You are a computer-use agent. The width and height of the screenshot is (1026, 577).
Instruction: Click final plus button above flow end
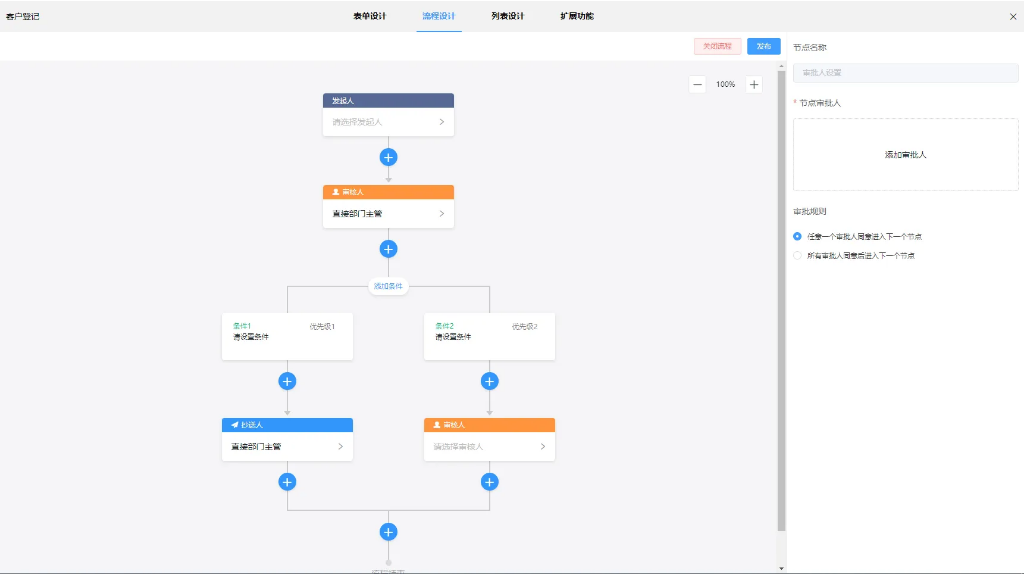coord(389,532)
